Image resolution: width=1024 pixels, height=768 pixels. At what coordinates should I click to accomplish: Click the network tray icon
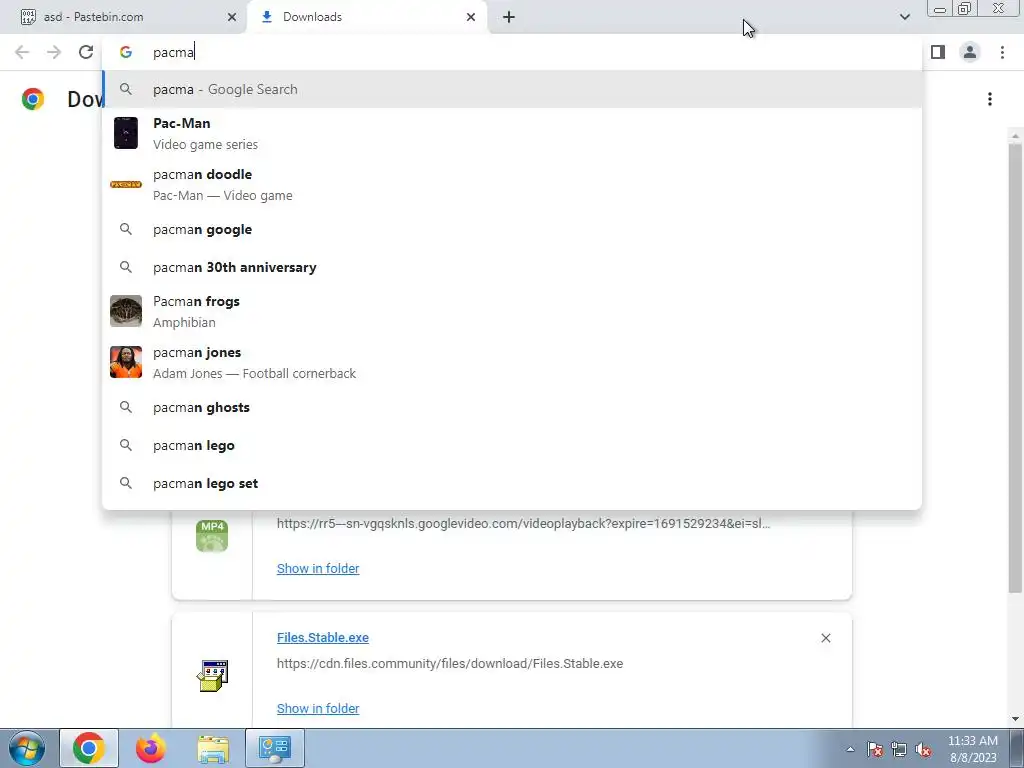point(899,750)
